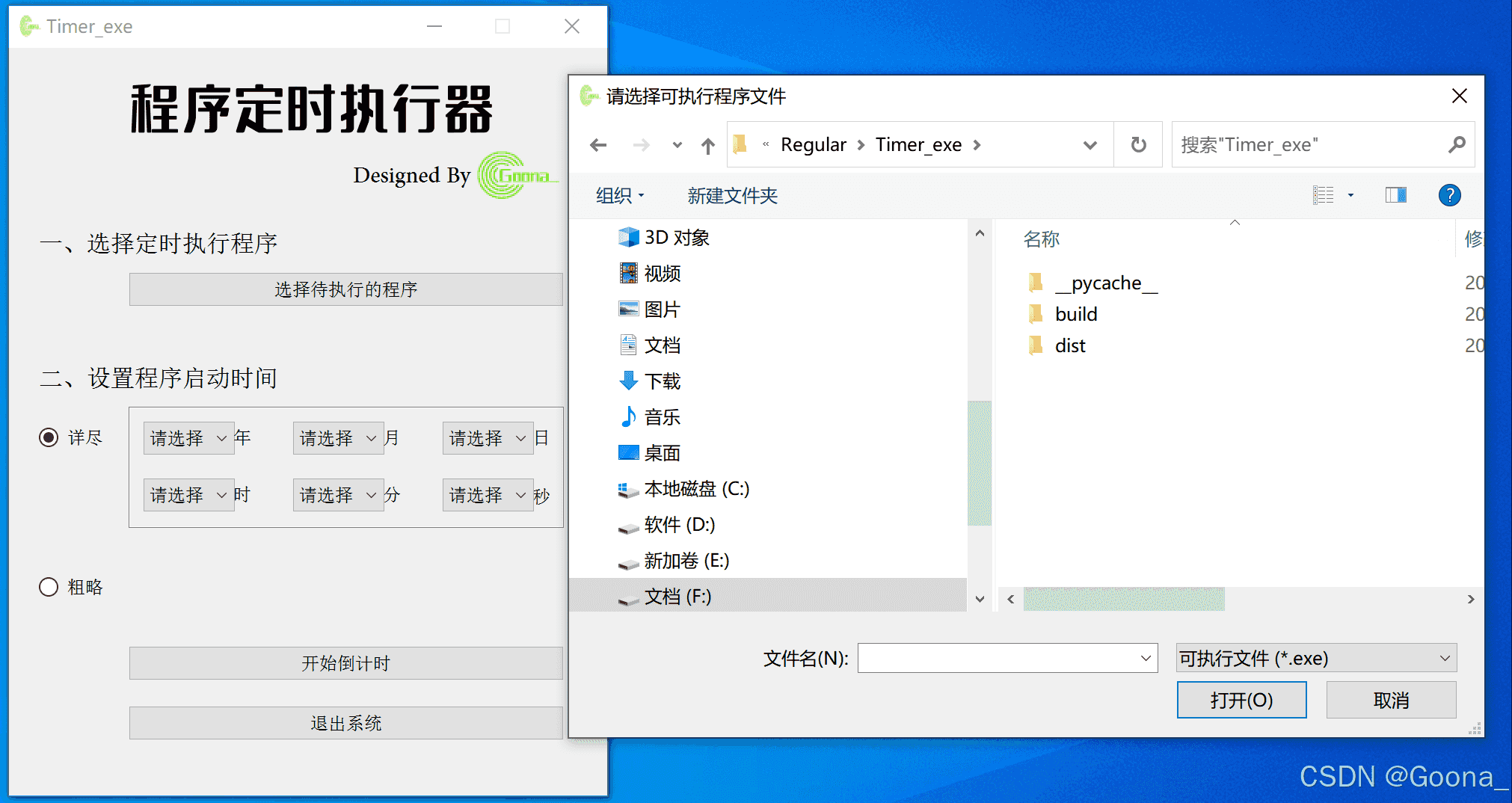Select 视频 in navigation pane
1512x803 pixels.
click(x=650, y=274)
